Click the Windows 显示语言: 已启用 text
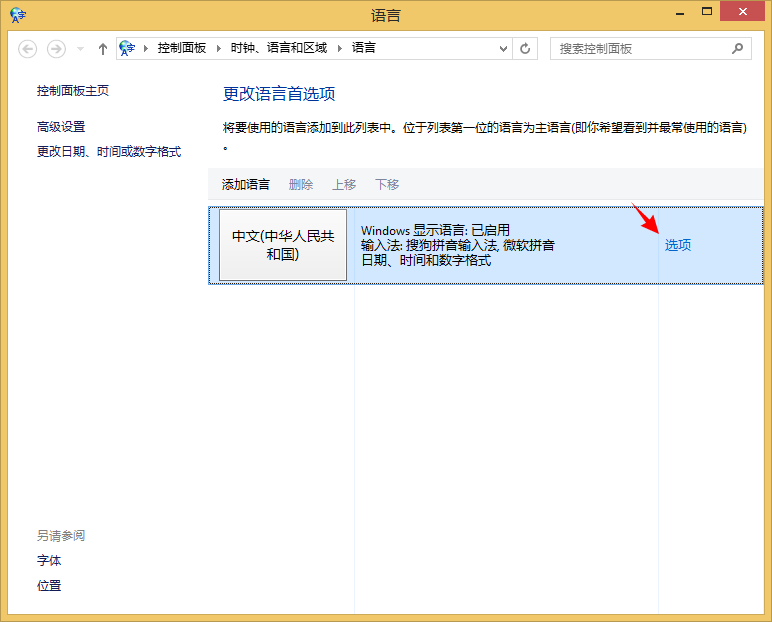772x622 pixels. coord(435,230)
